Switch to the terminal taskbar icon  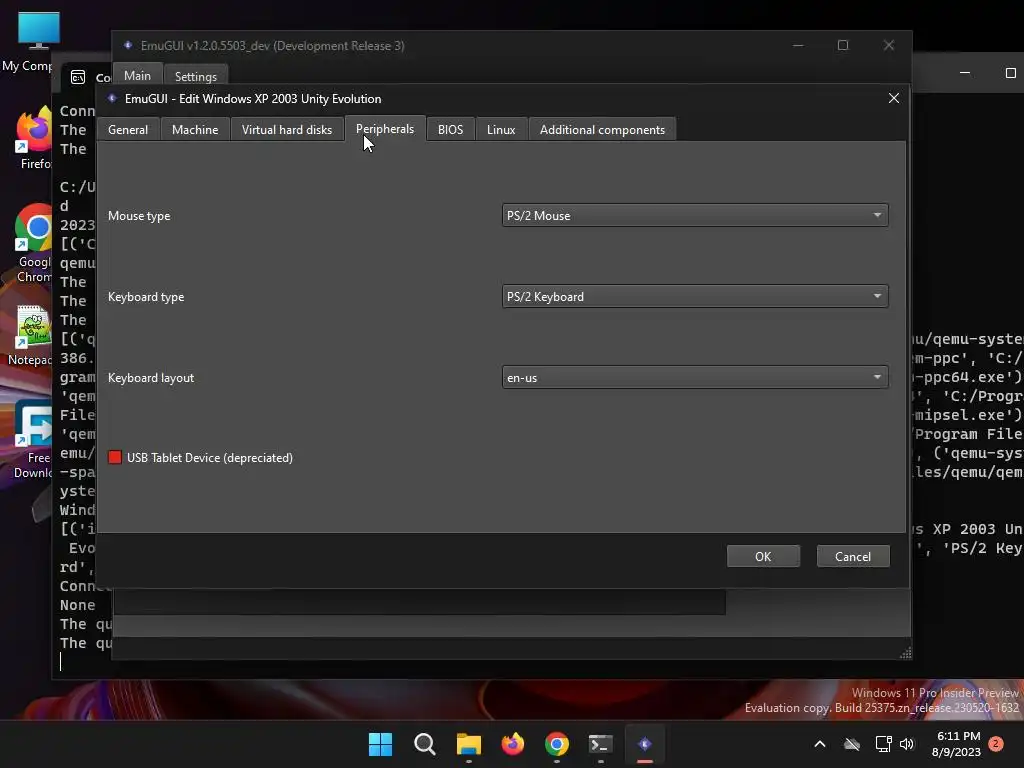point(600,744)
